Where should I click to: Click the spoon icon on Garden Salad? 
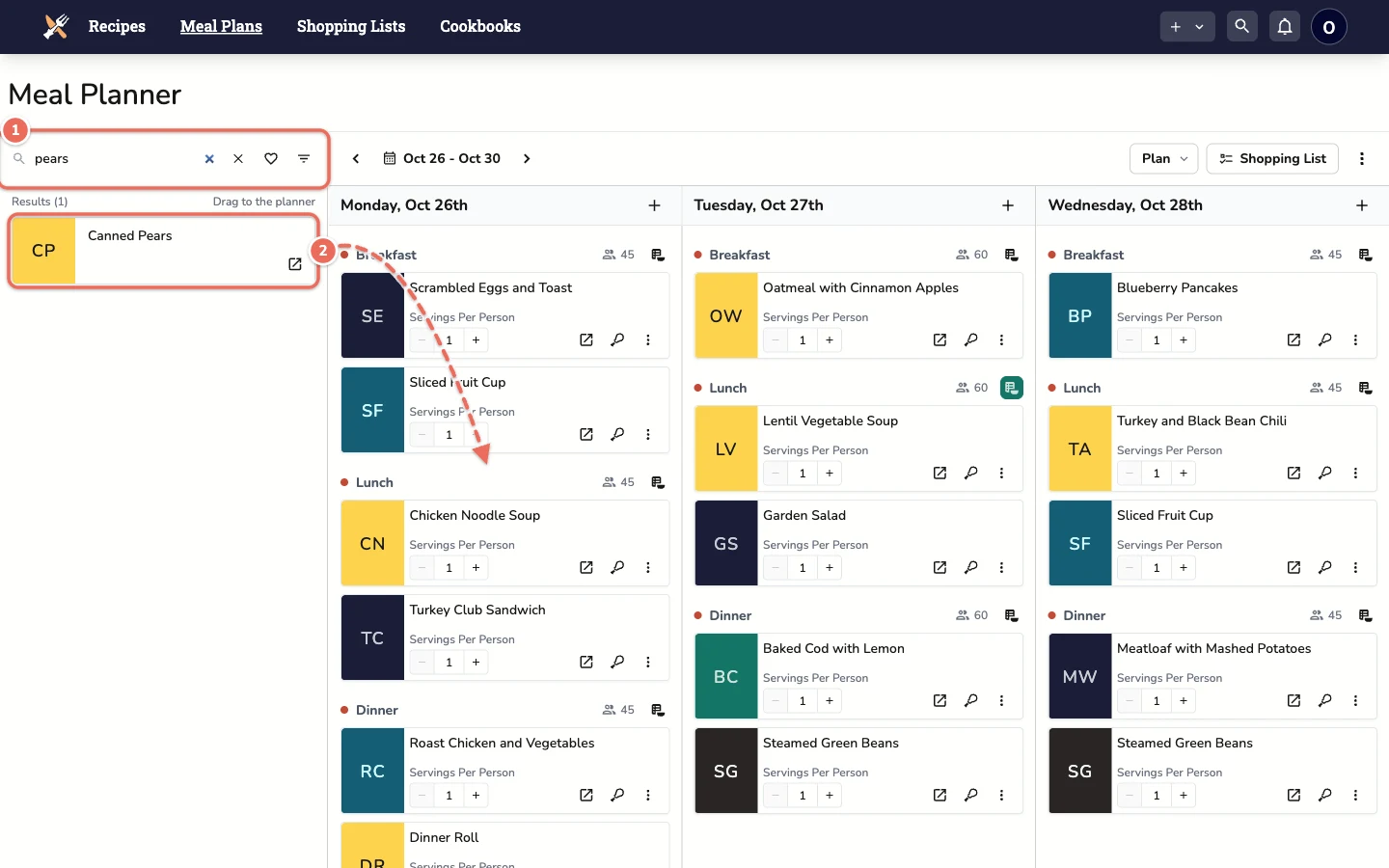coord(971,567)
